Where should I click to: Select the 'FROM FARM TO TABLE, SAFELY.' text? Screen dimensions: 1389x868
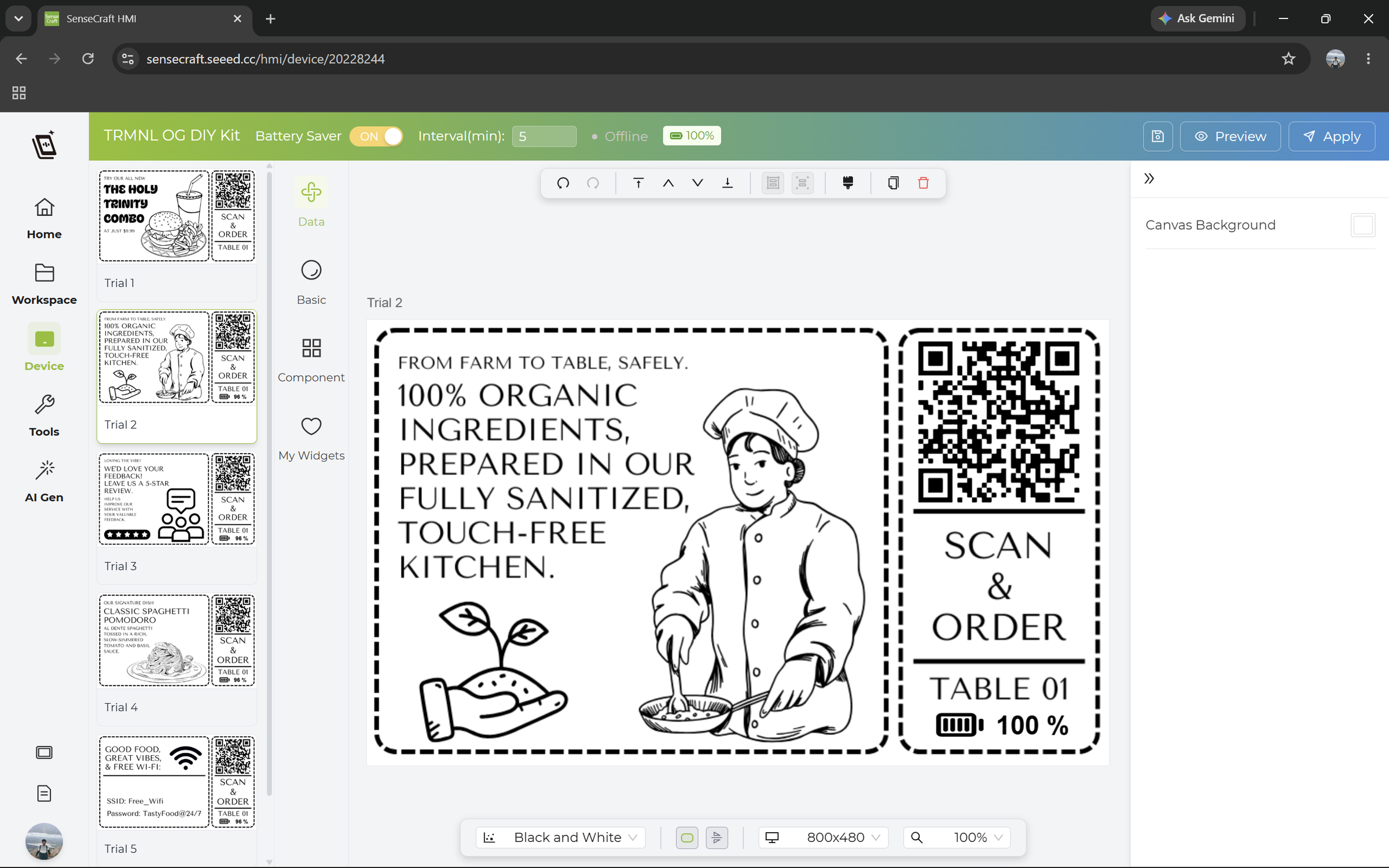(x=543, y=363)
